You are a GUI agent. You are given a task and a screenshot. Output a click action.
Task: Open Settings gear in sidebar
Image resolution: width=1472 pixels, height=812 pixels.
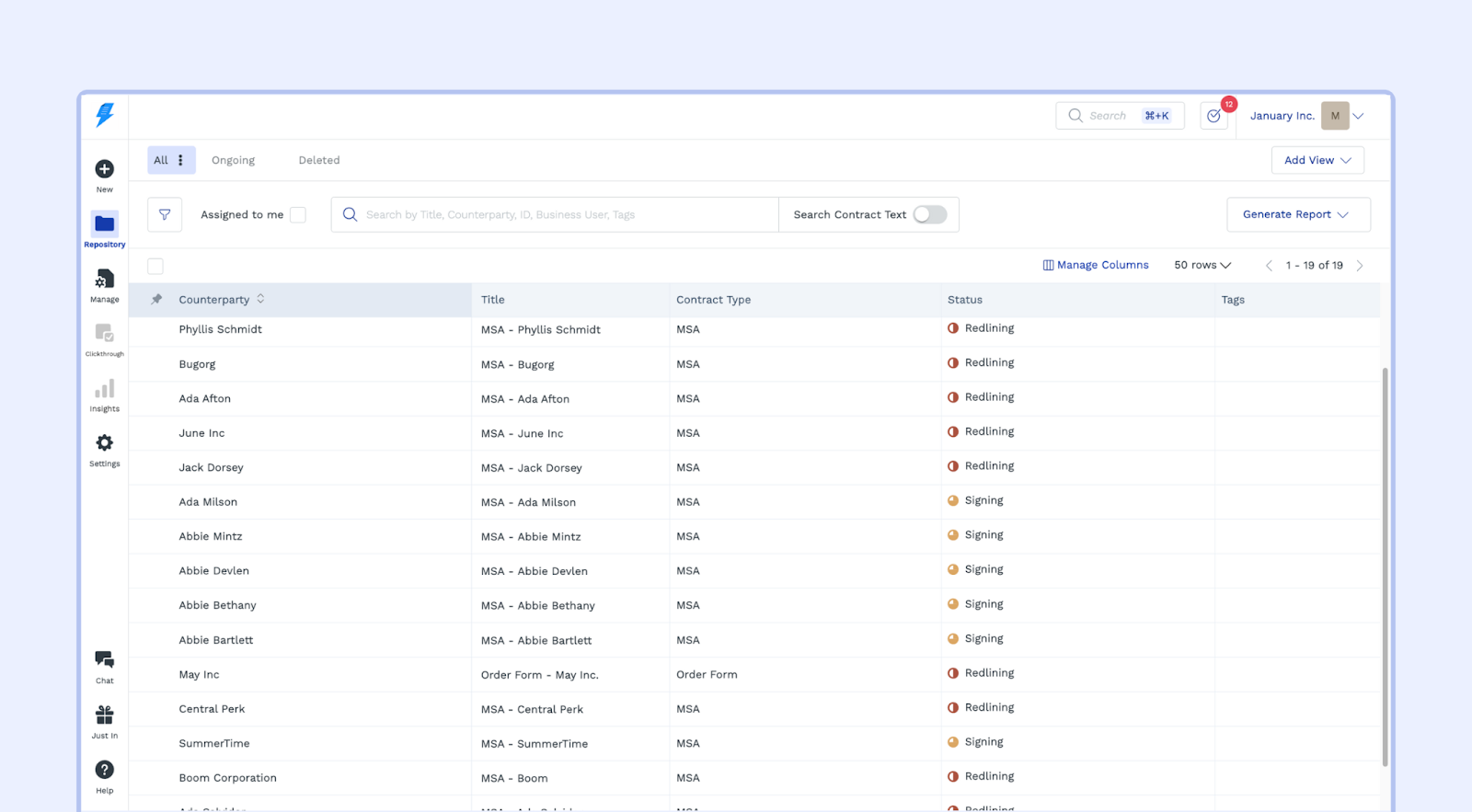105,443
